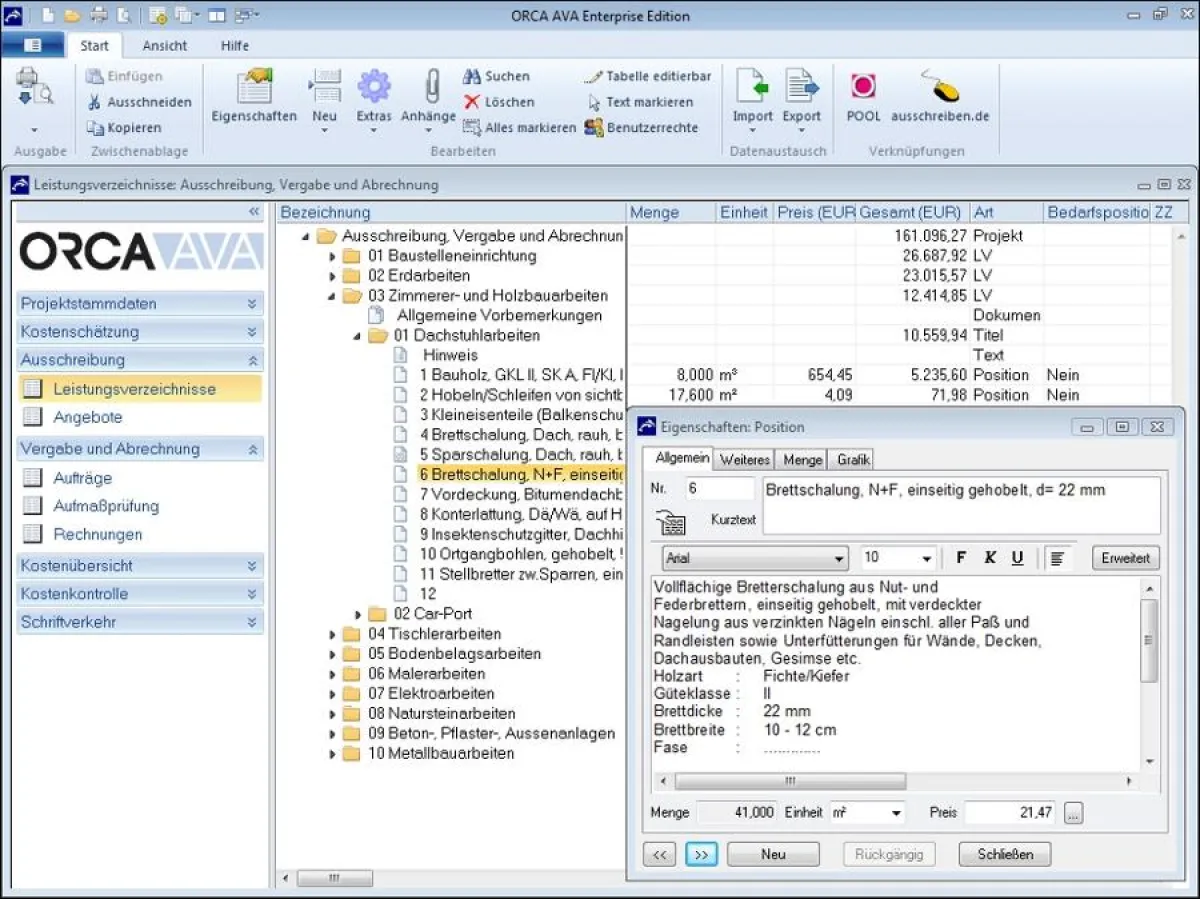Click the Anhänge paperclip icon
This screenshot has height=899, width=1200.
coord(428,95)
